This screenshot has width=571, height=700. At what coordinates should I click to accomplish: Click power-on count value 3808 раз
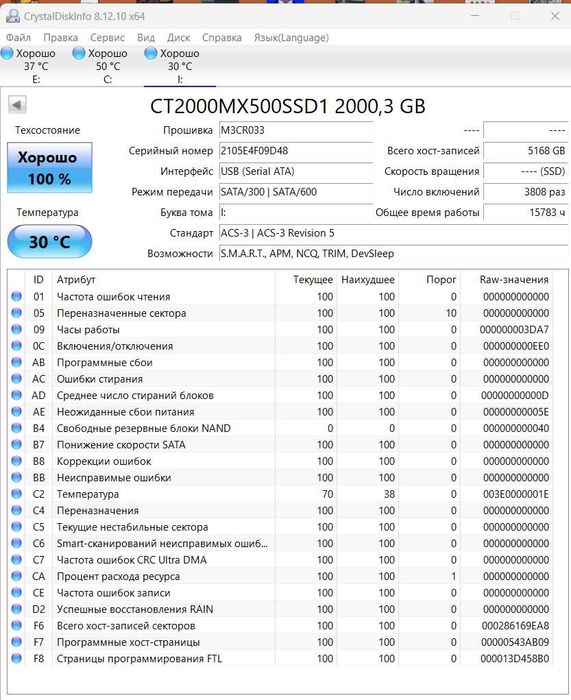(525, 192)
